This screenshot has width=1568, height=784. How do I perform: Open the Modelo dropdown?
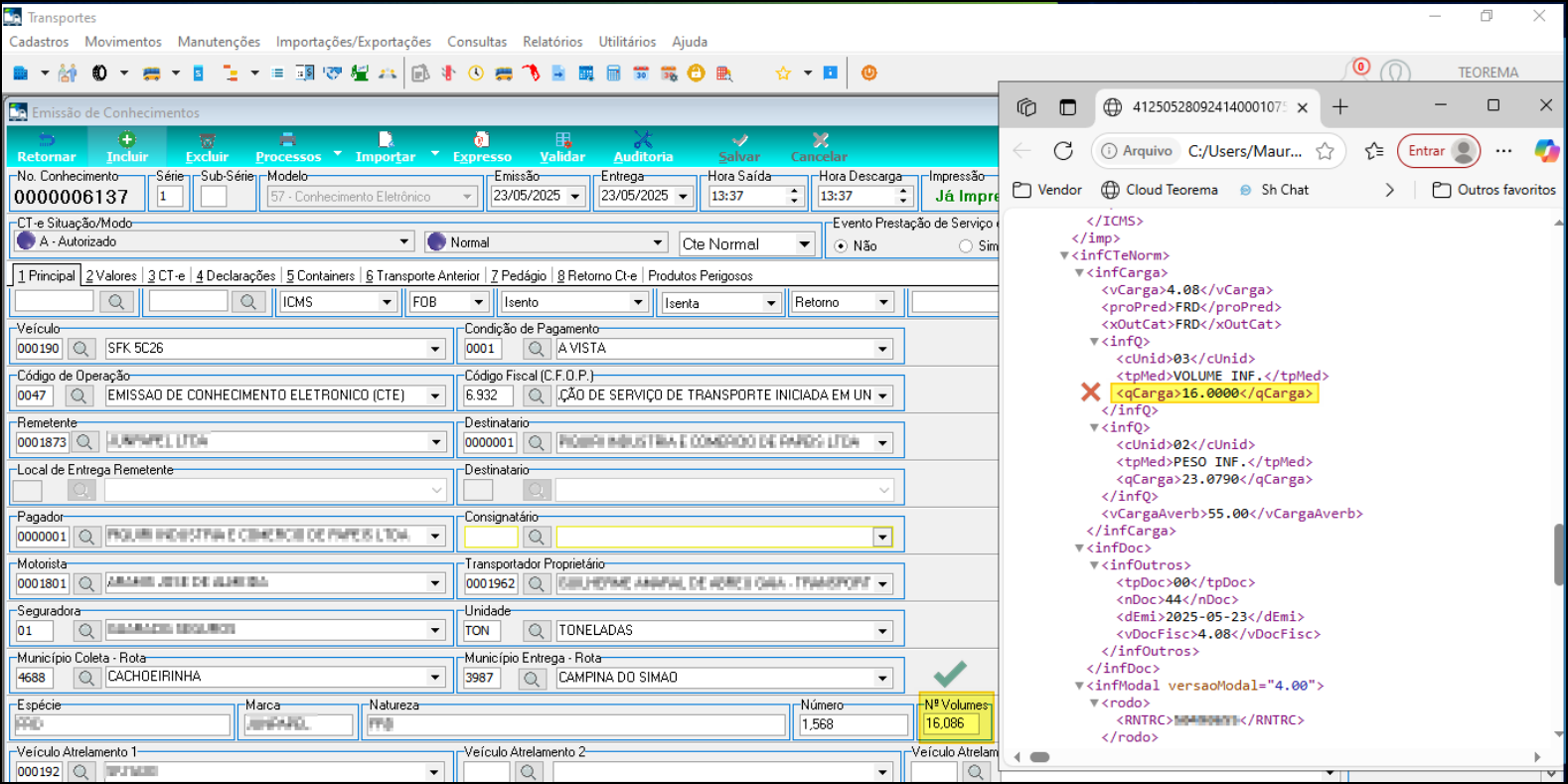click(x=467, y=197)
